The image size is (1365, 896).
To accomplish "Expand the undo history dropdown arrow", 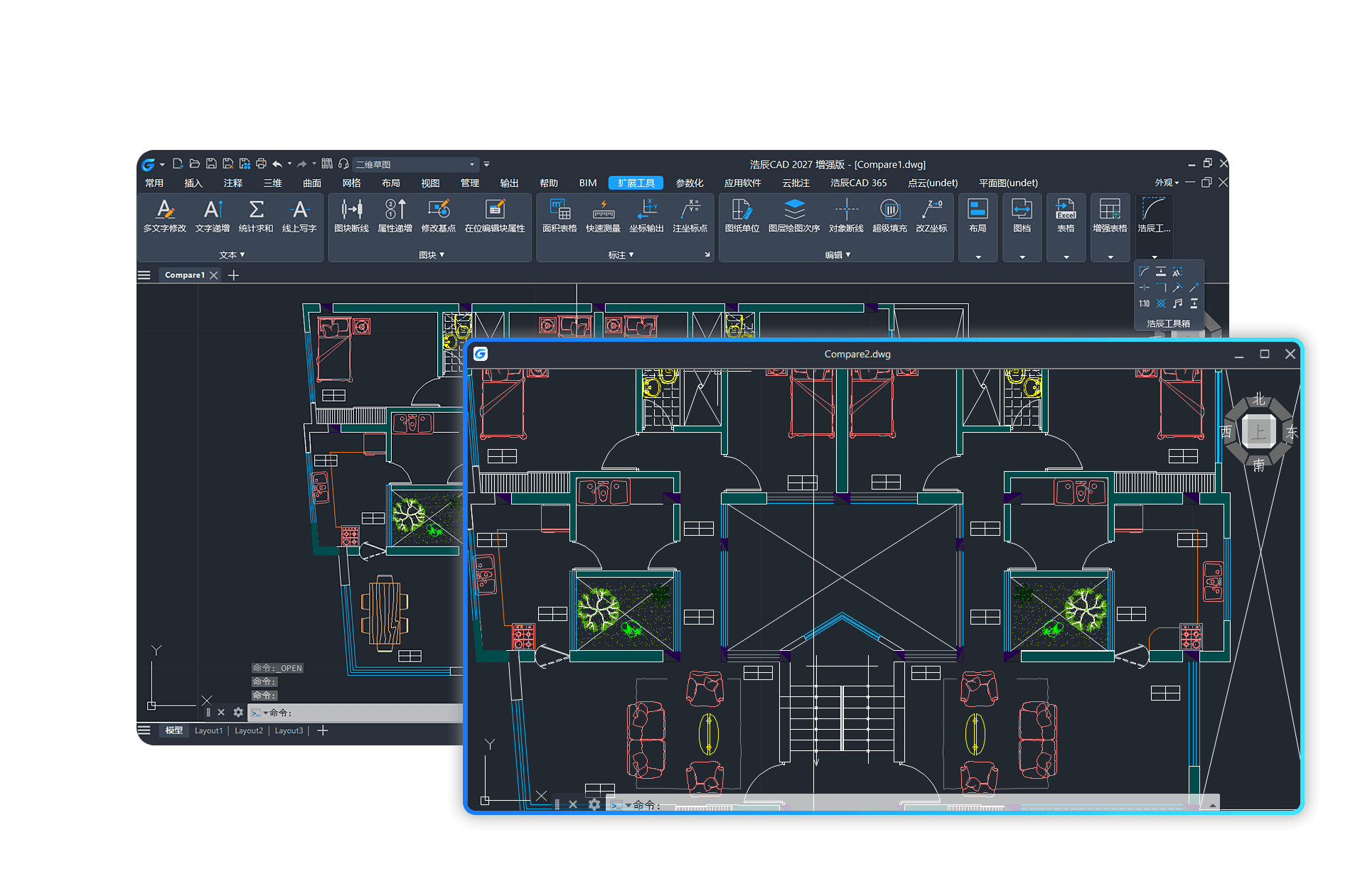I will 289,164.
